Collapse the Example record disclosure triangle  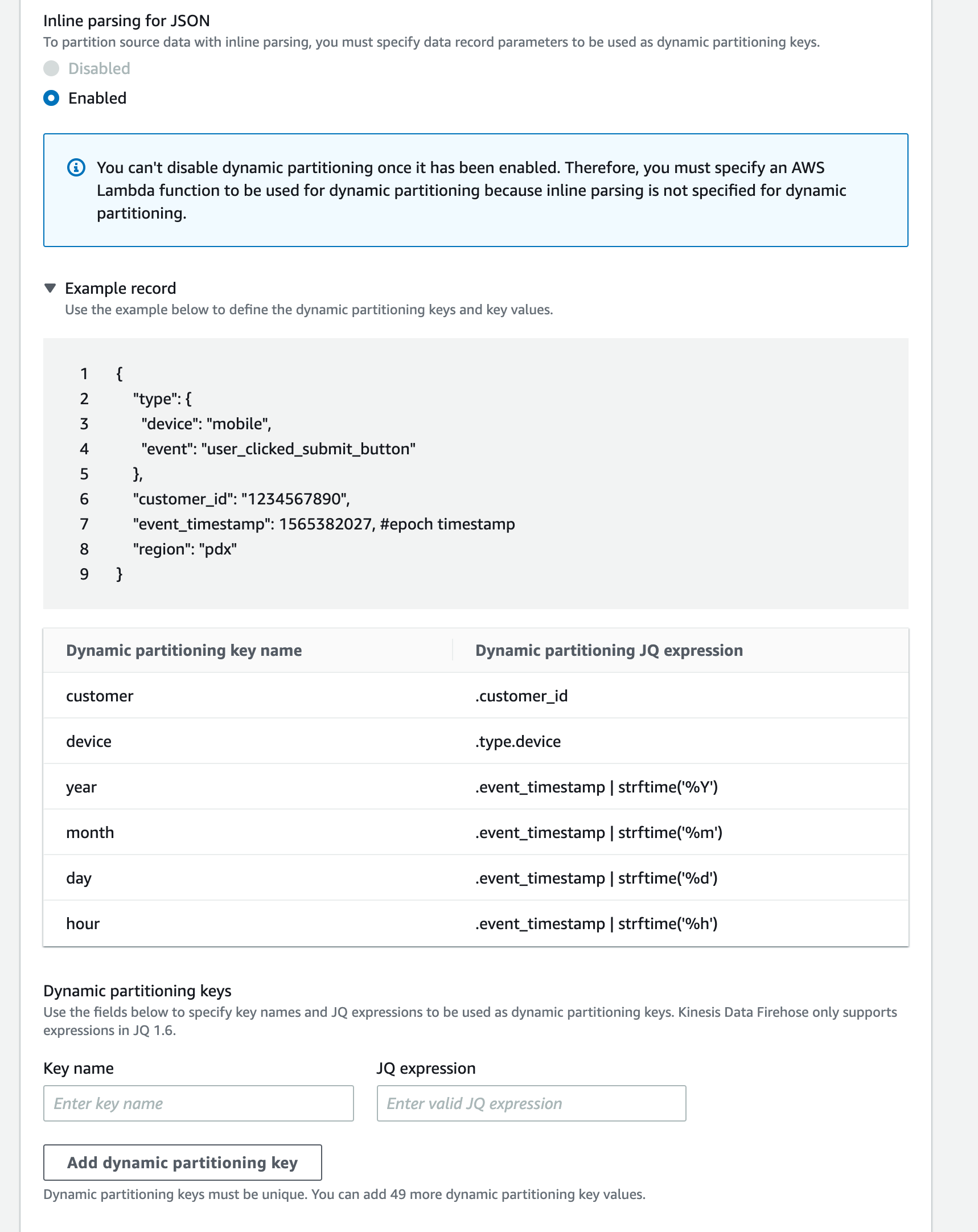[50, 288]
